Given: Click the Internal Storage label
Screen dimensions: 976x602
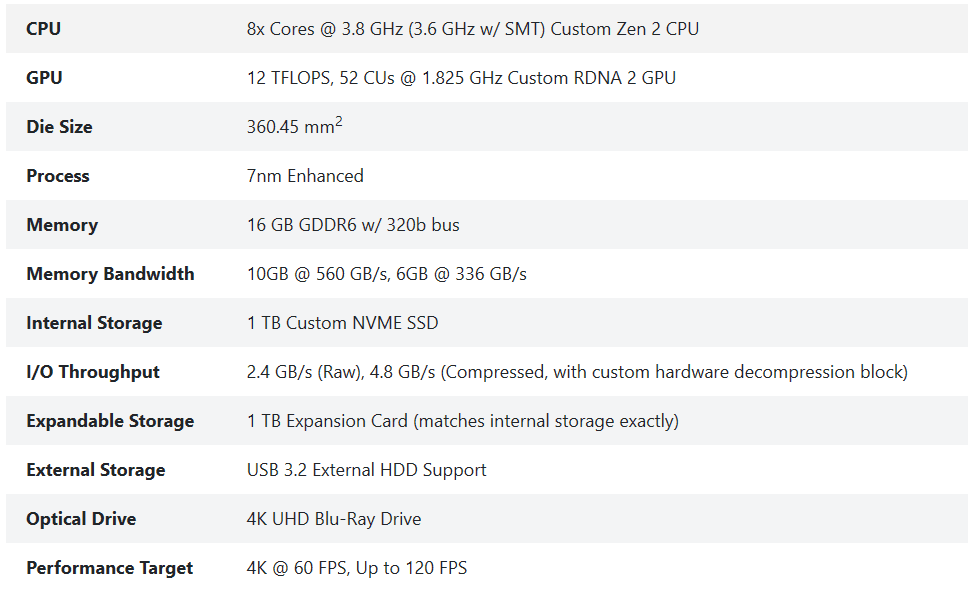Looking at the screenshot, I should point(94,323).
